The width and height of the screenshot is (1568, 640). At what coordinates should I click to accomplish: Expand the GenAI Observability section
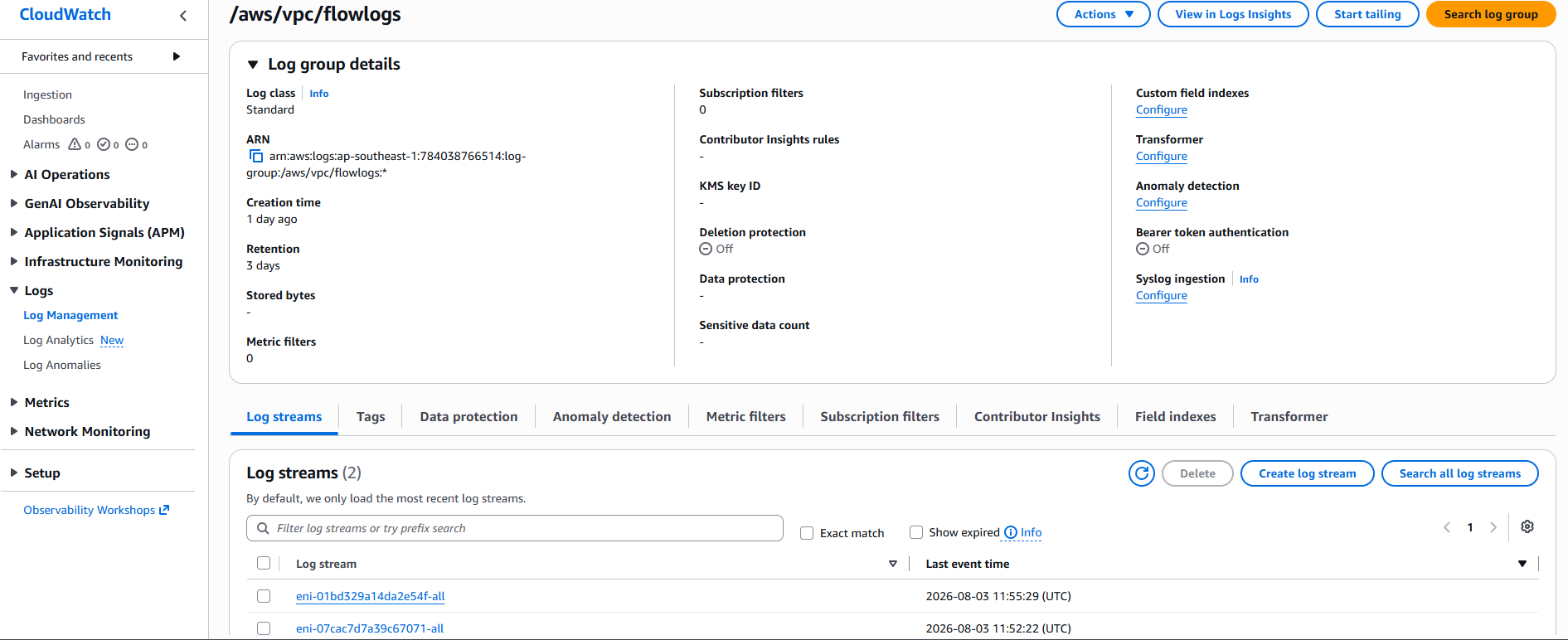14,203
